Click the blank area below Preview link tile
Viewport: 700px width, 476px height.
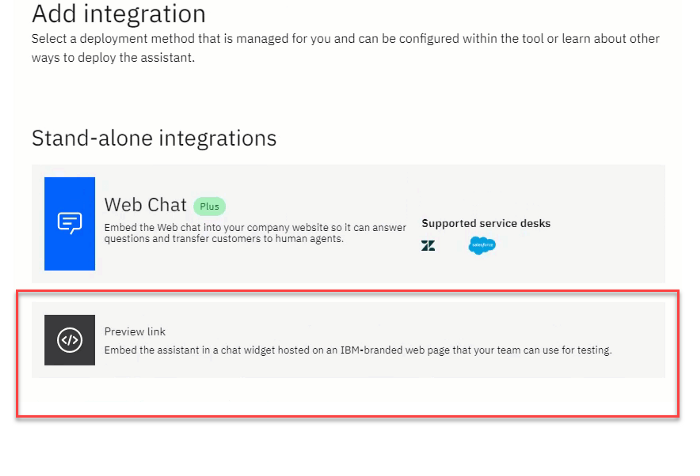pyautogui.click(x=348, y=397)
